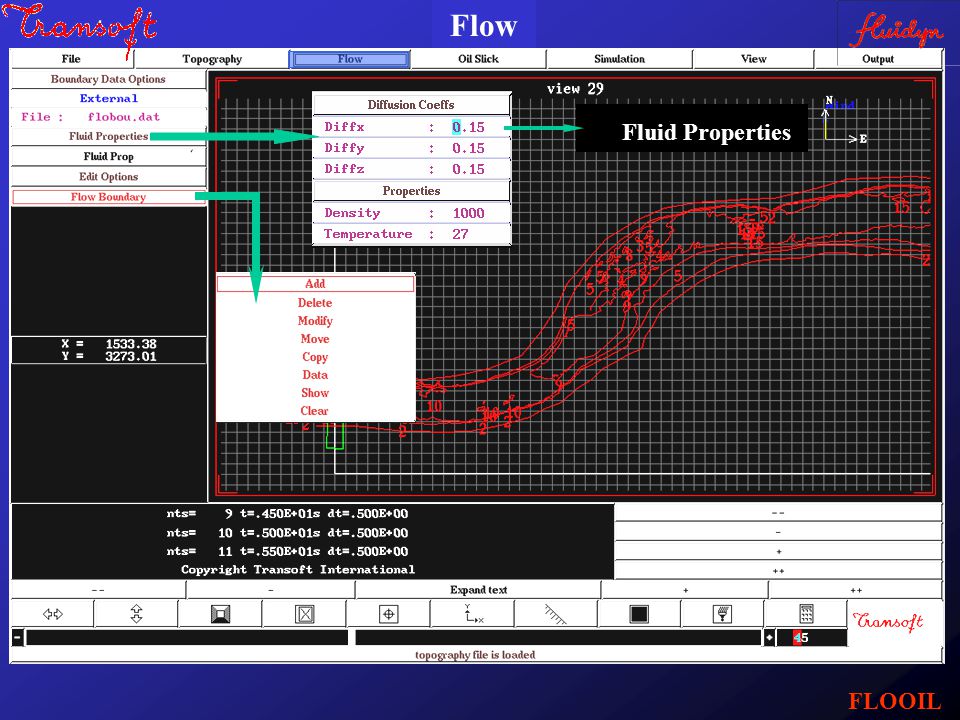960x720 pixels.
Task: Choose Clear in the popup list
Action: coord(315,411)
